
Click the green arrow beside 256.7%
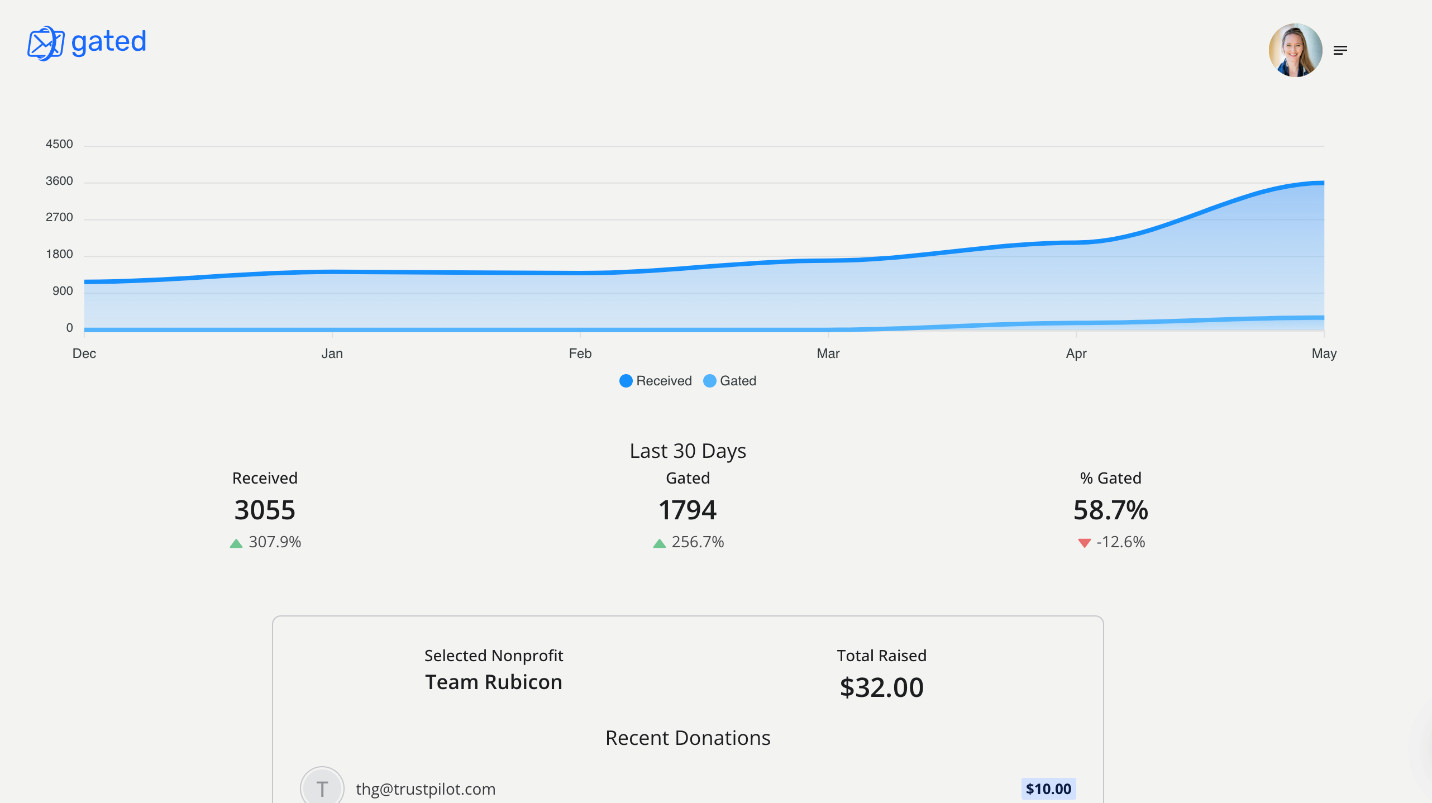659,542
